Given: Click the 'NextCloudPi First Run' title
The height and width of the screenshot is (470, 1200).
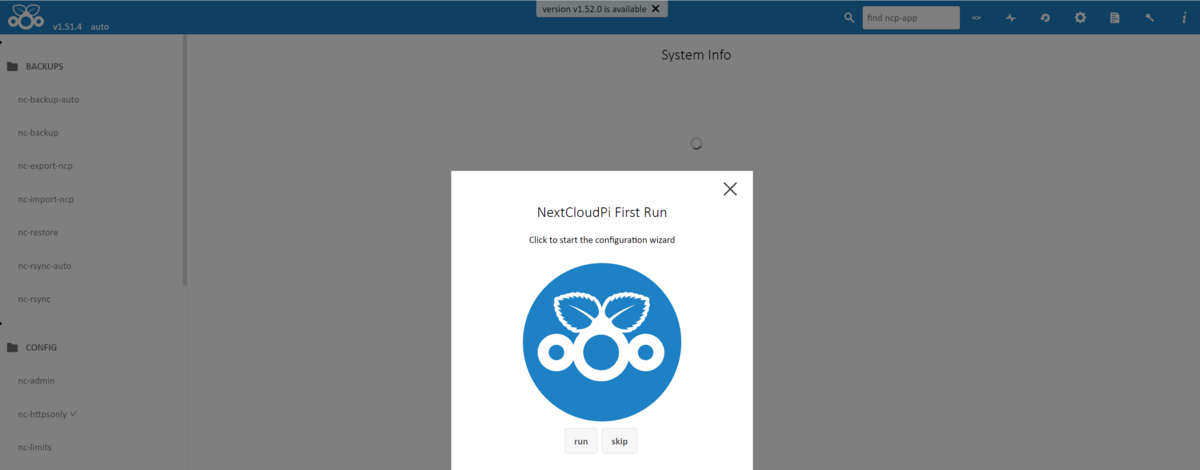Looking at the screenshot, I should [602, 213].
